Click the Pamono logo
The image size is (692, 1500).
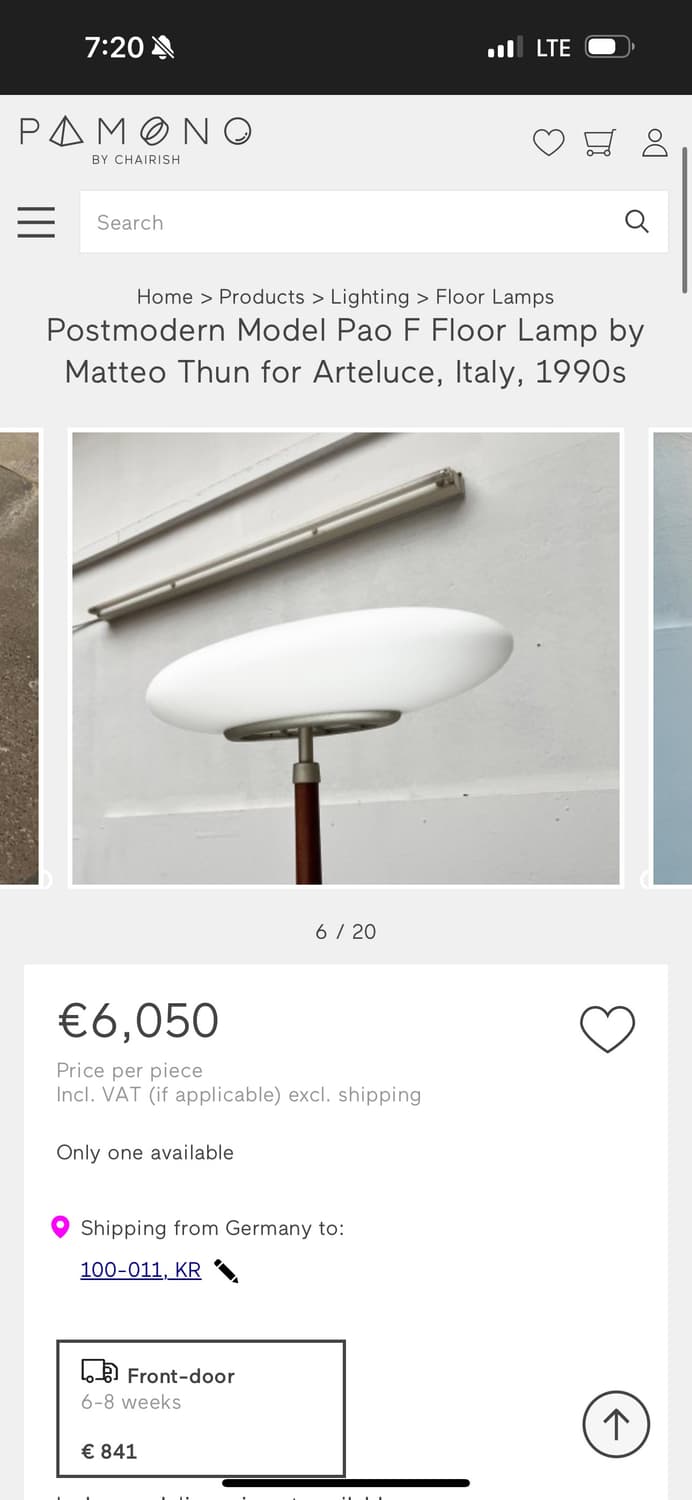pyautogui.click(x=135, y=140)
